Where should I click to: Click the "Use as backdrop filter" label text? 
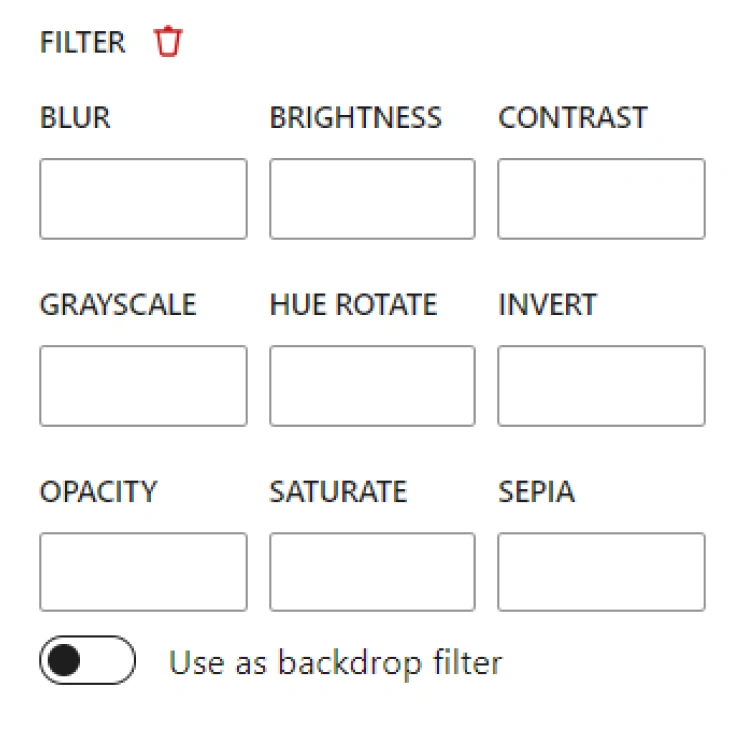pos(335,662)
